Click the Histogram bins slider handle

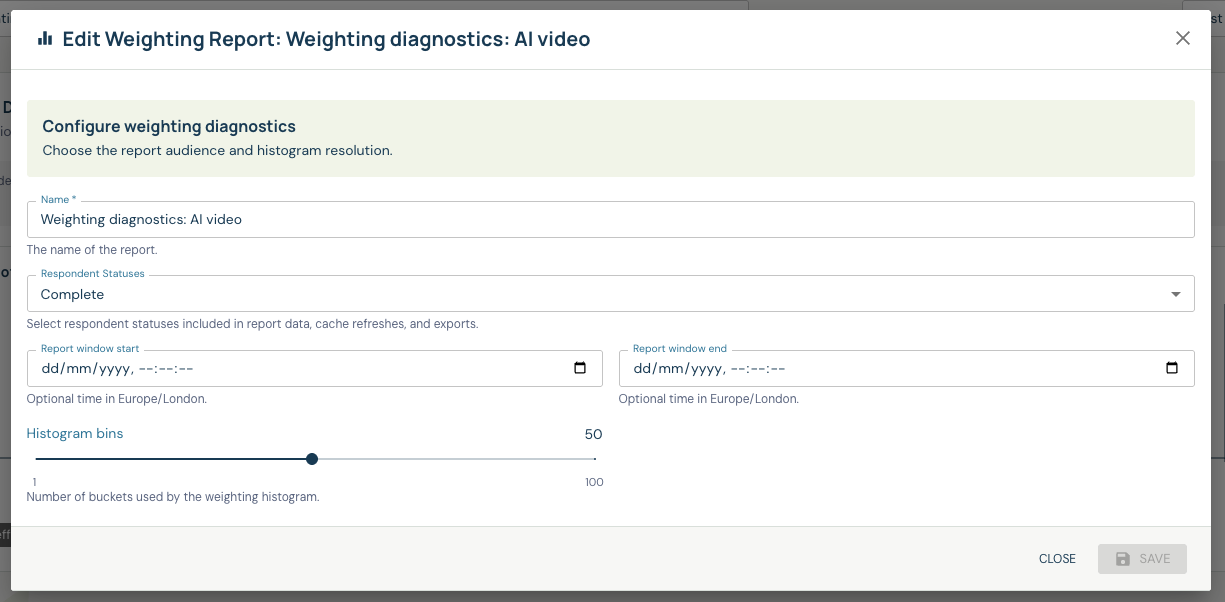pyautogui.click(x=312, y=459)
